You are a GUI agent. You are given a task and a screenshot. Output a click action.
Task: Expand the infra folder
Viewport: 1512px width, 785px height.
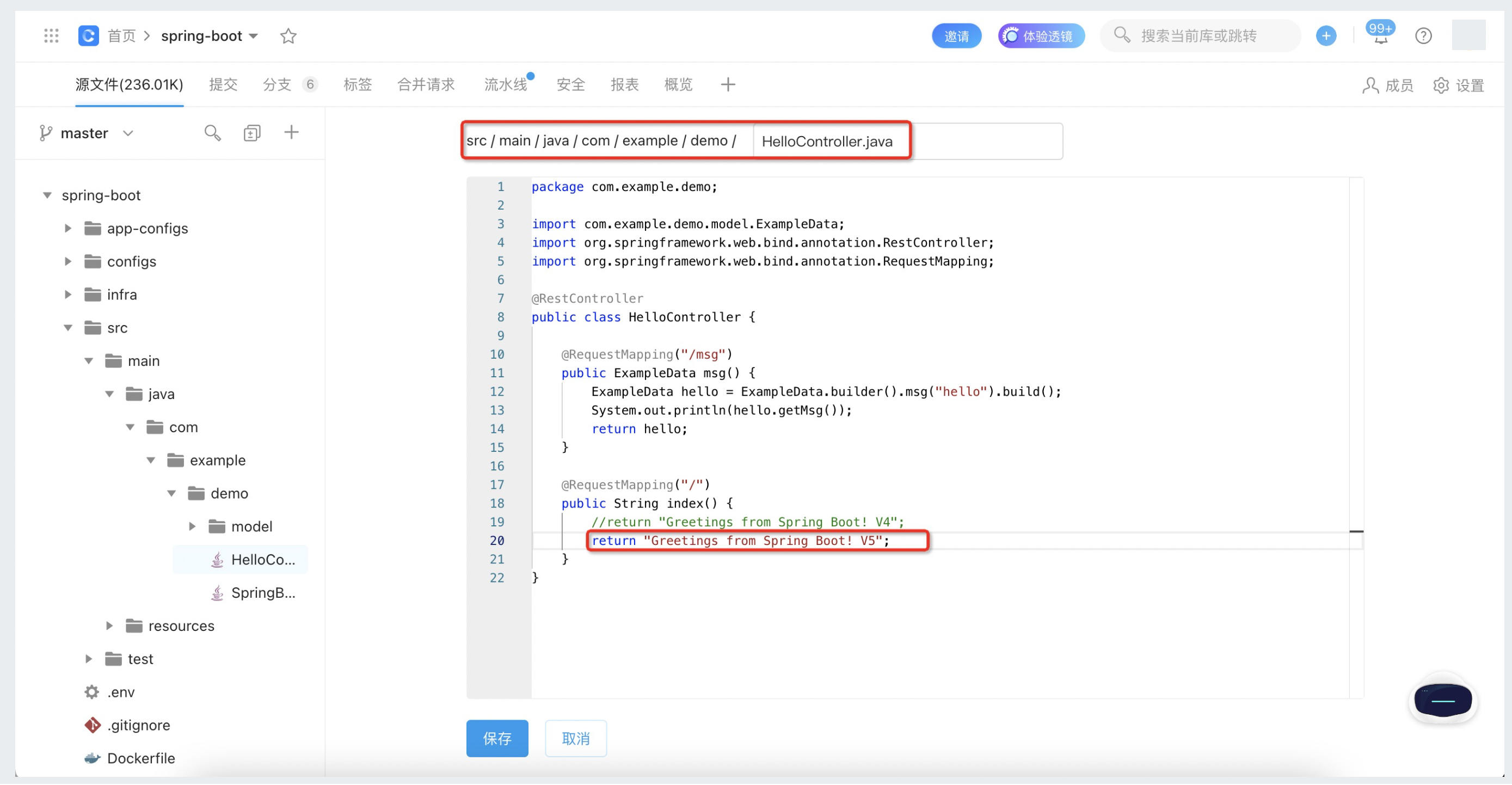[68, 295]
